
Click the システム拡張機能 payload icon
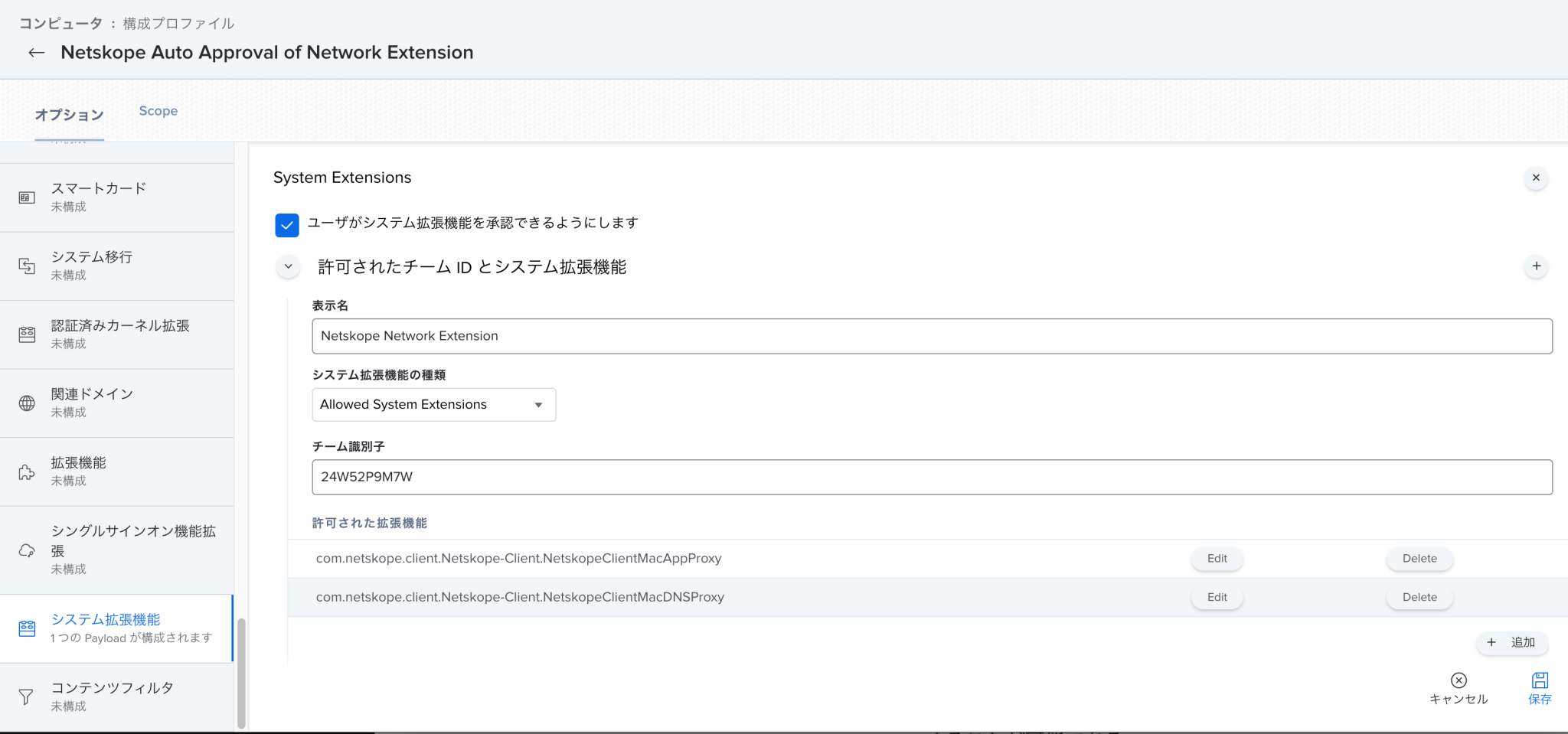tap(27, 628)
